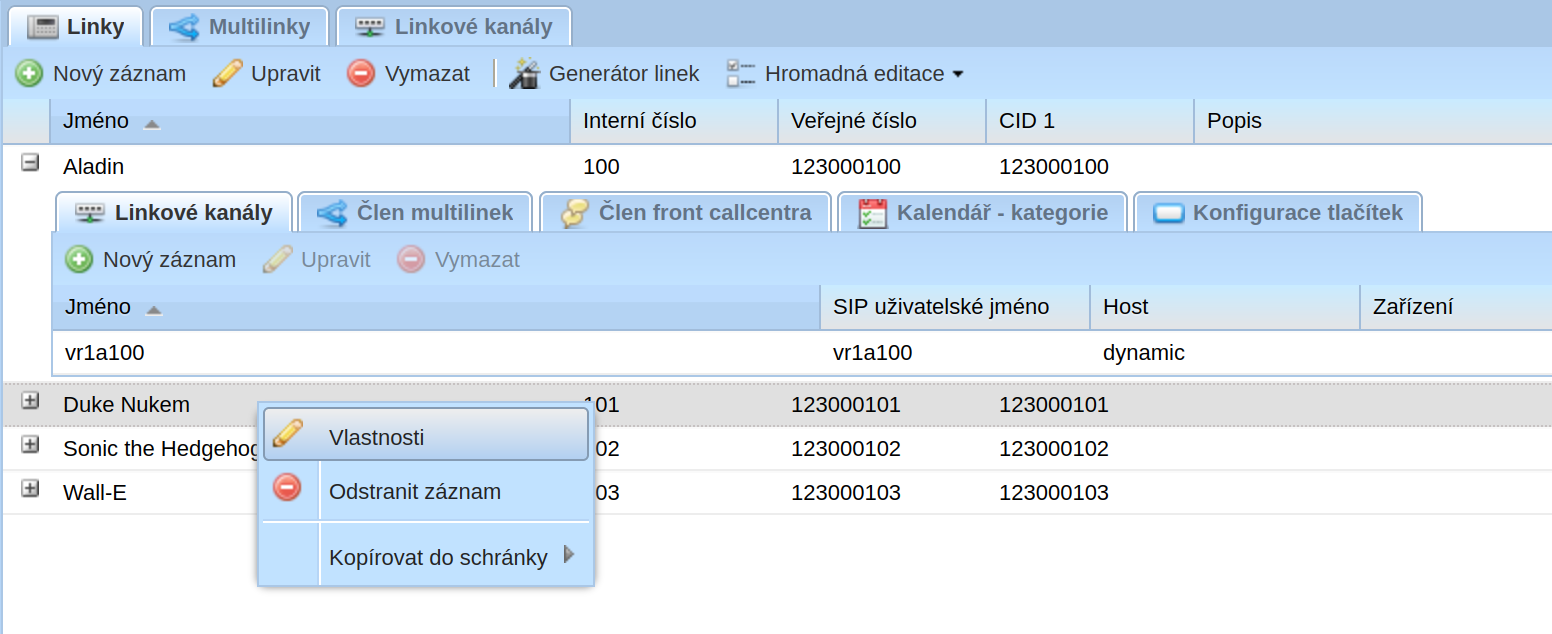Select the Aladin row name

point(93,167)
